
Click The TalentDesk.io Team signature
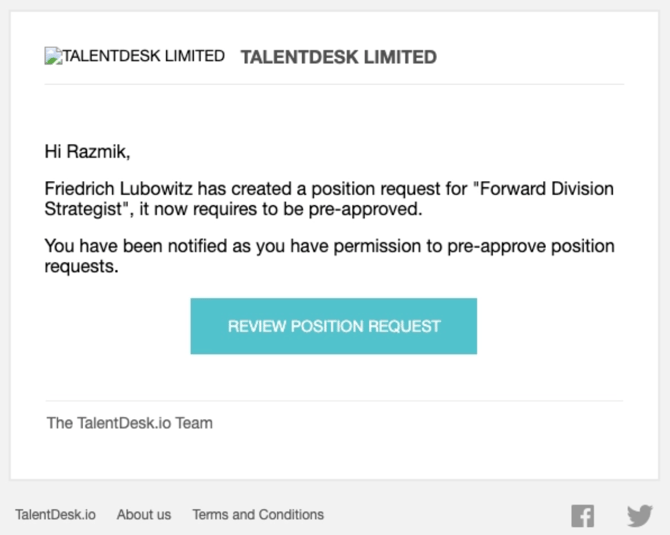click(x=129, y=423)
